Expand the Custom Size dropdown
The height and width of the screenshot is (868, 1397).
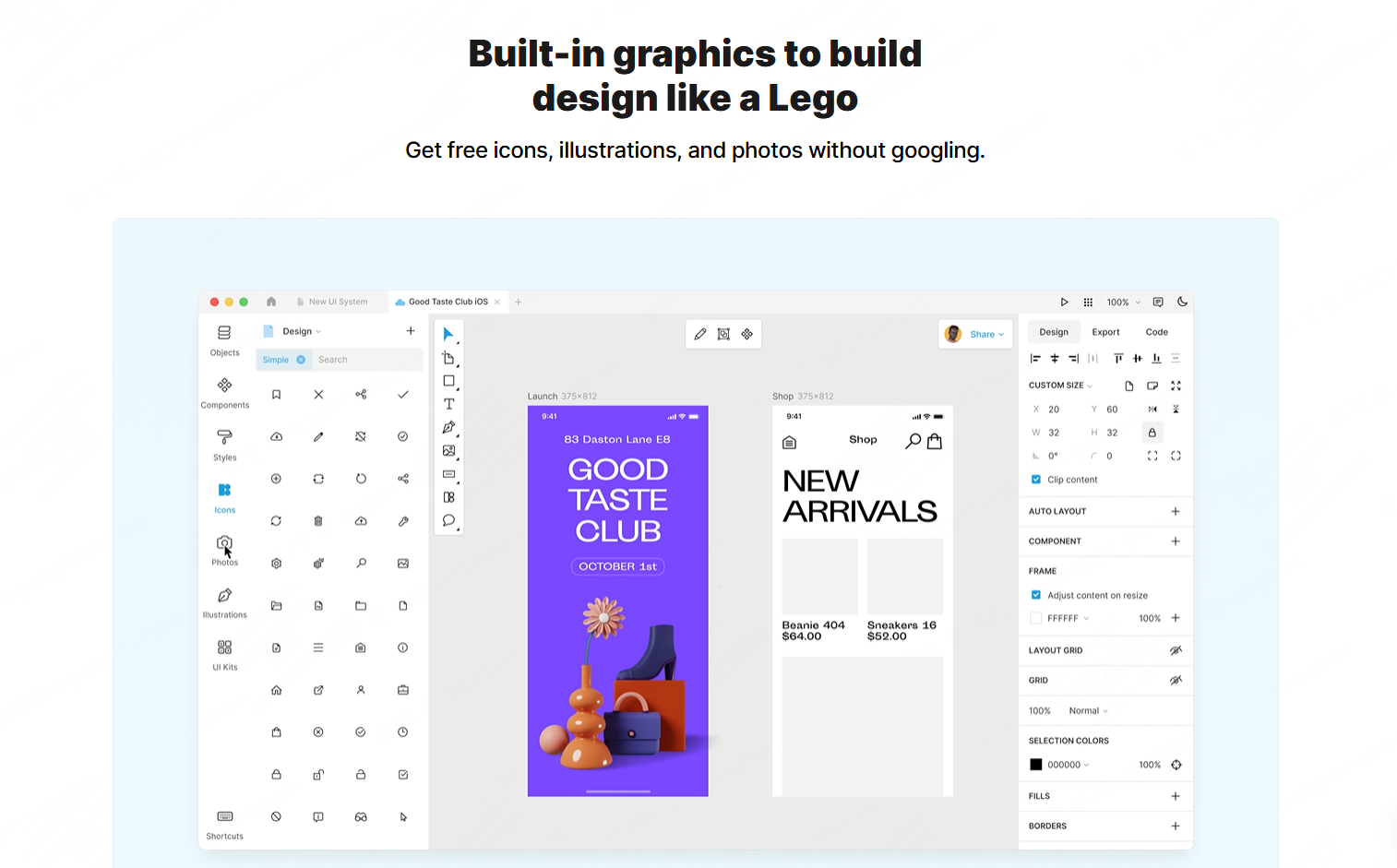pos(1060,386)
